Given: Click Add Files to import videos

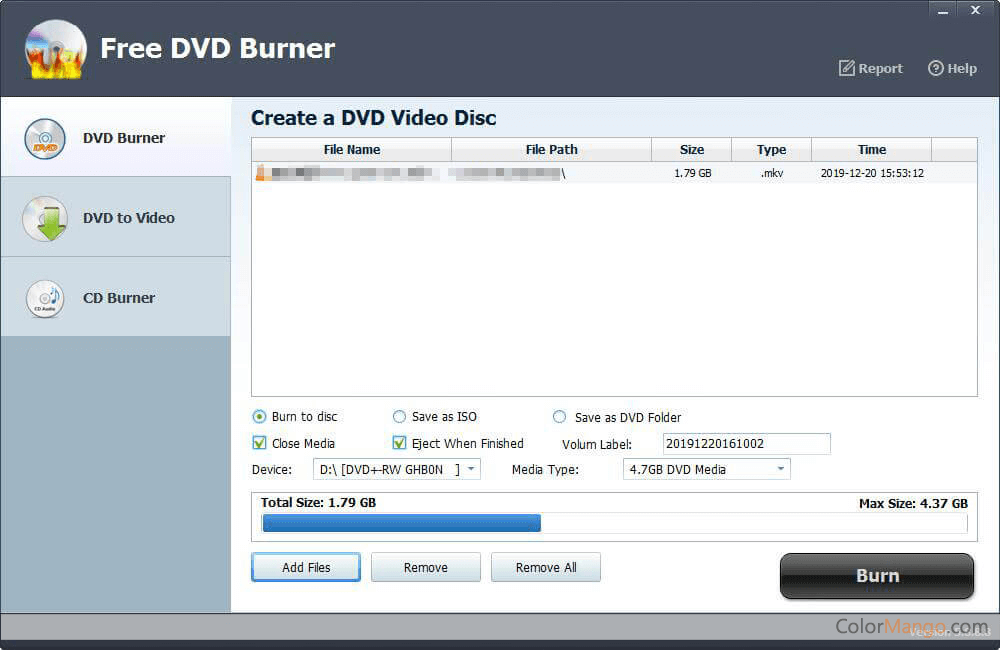Looking at the screenshot, I should [305, 567].
